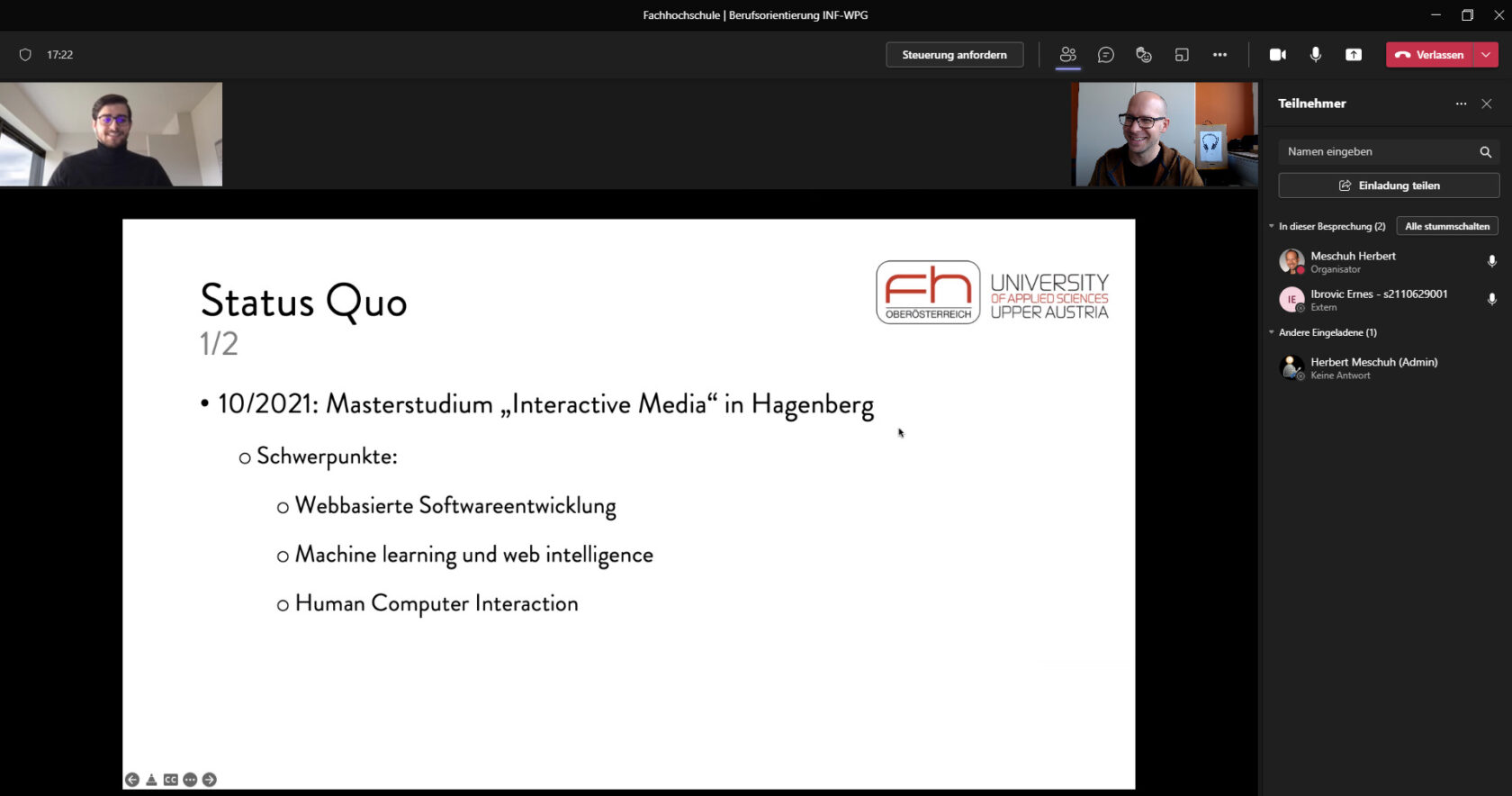Open the meeting chat panel
Viewport: 1512px width, 796px height.
1105,55
